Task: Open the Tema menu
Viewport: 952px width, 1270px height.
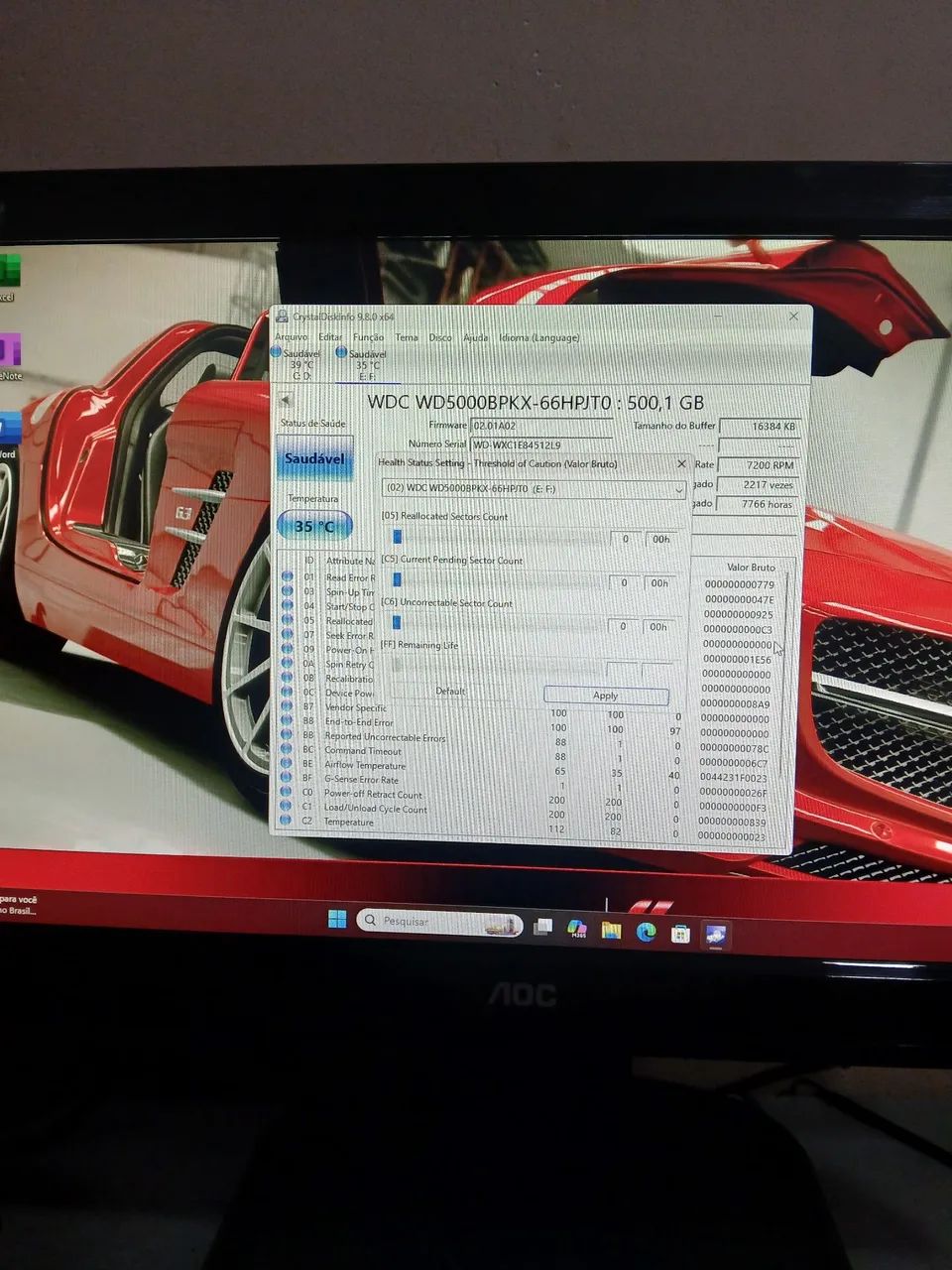Action: (x=407, y=337)
